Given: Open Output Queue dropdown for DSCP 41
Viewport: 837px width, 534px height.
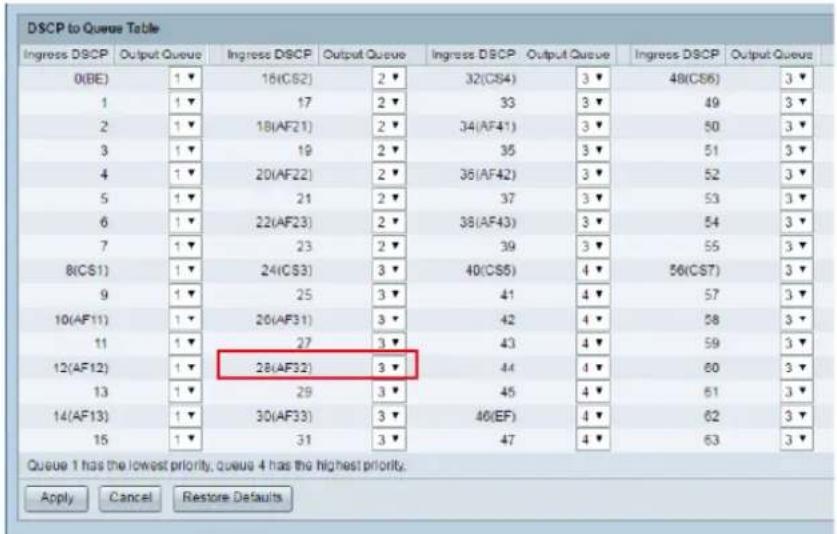Looking at the screenshot, I should (x=593, y=294).
